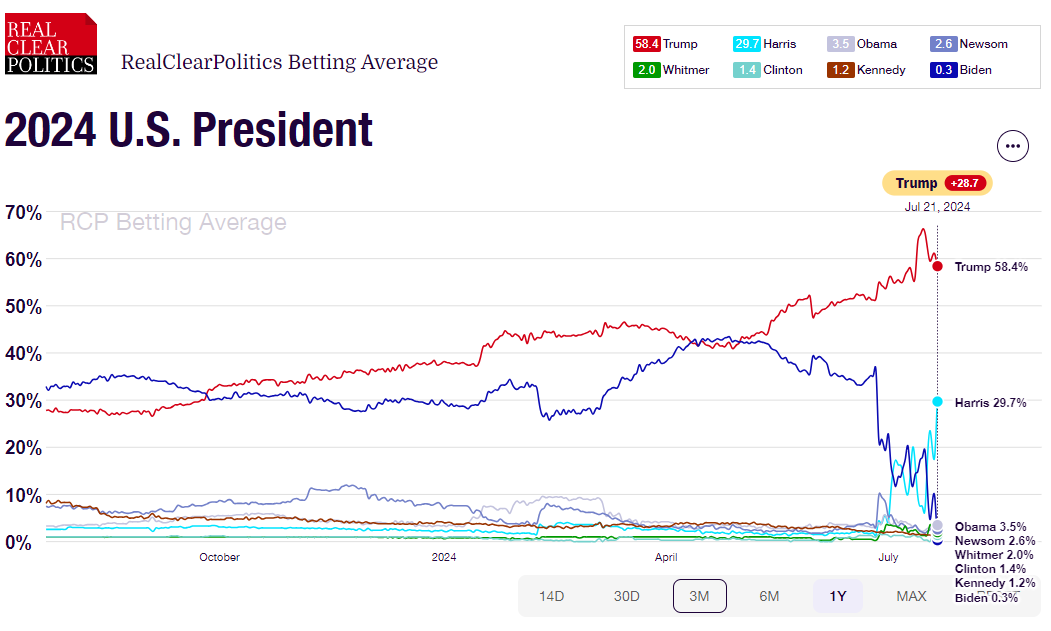Toggle Obama series in the legend
Viewport: 1051px width, 631px height.
click(x=861, y=44)
